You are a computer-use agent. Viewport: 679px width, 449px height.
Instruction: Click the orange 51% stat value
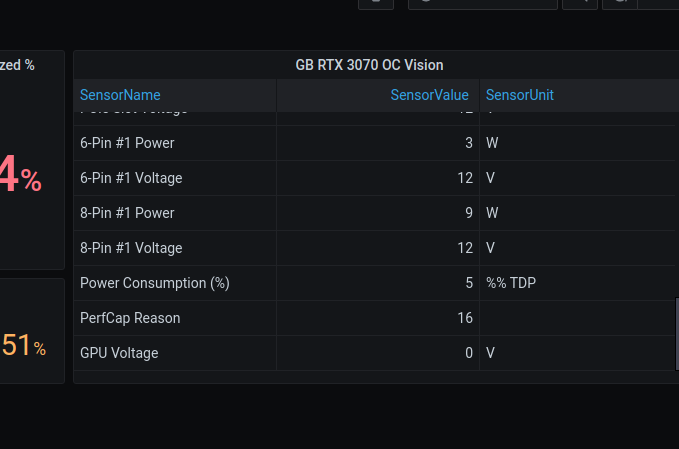pyautogui.click(x=24, y=345)
